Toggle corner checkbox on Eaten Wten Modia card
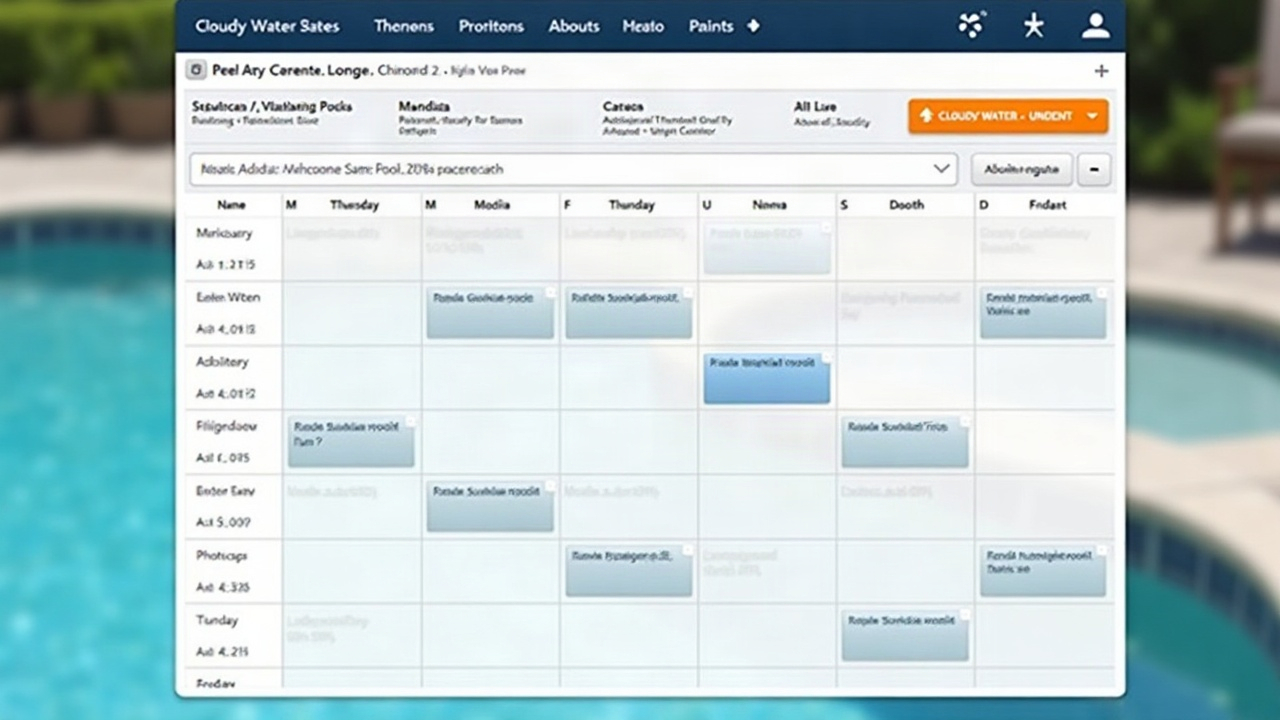The width and height of the screenshot is (1280, 720). pos(549,293)
